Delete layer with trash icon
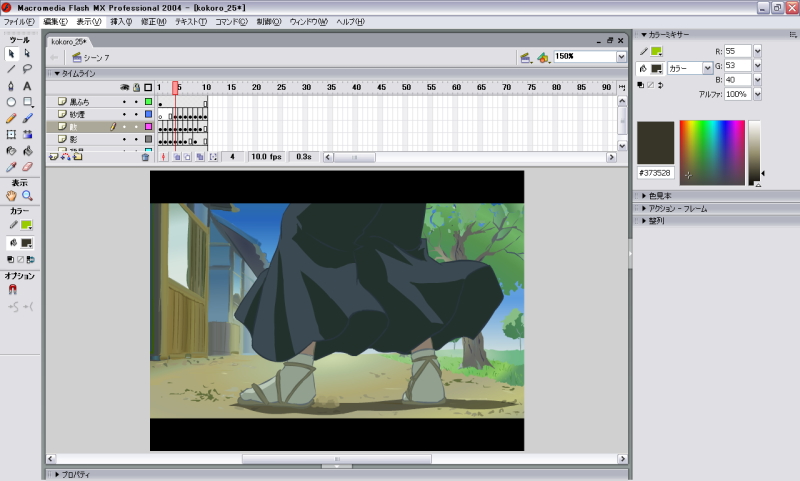Image resolution: width=800 pixels, height=481 pixels. pos(145,157)
